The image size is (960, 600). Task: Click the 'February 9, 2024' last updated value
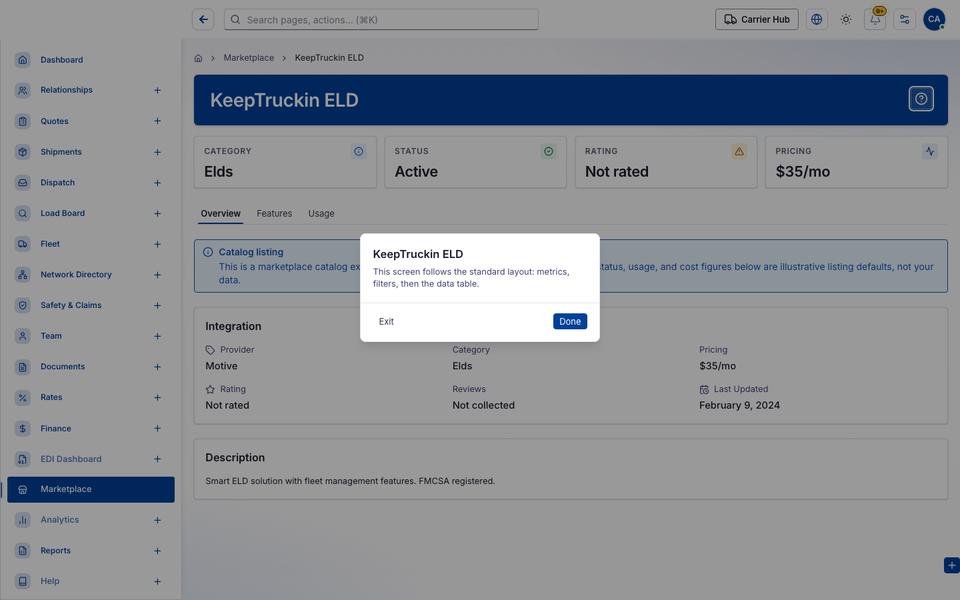740,405
